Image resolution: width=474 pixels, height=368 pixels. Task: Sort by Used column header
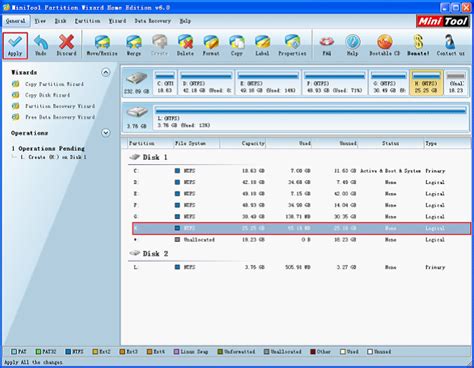coord(289,143)
